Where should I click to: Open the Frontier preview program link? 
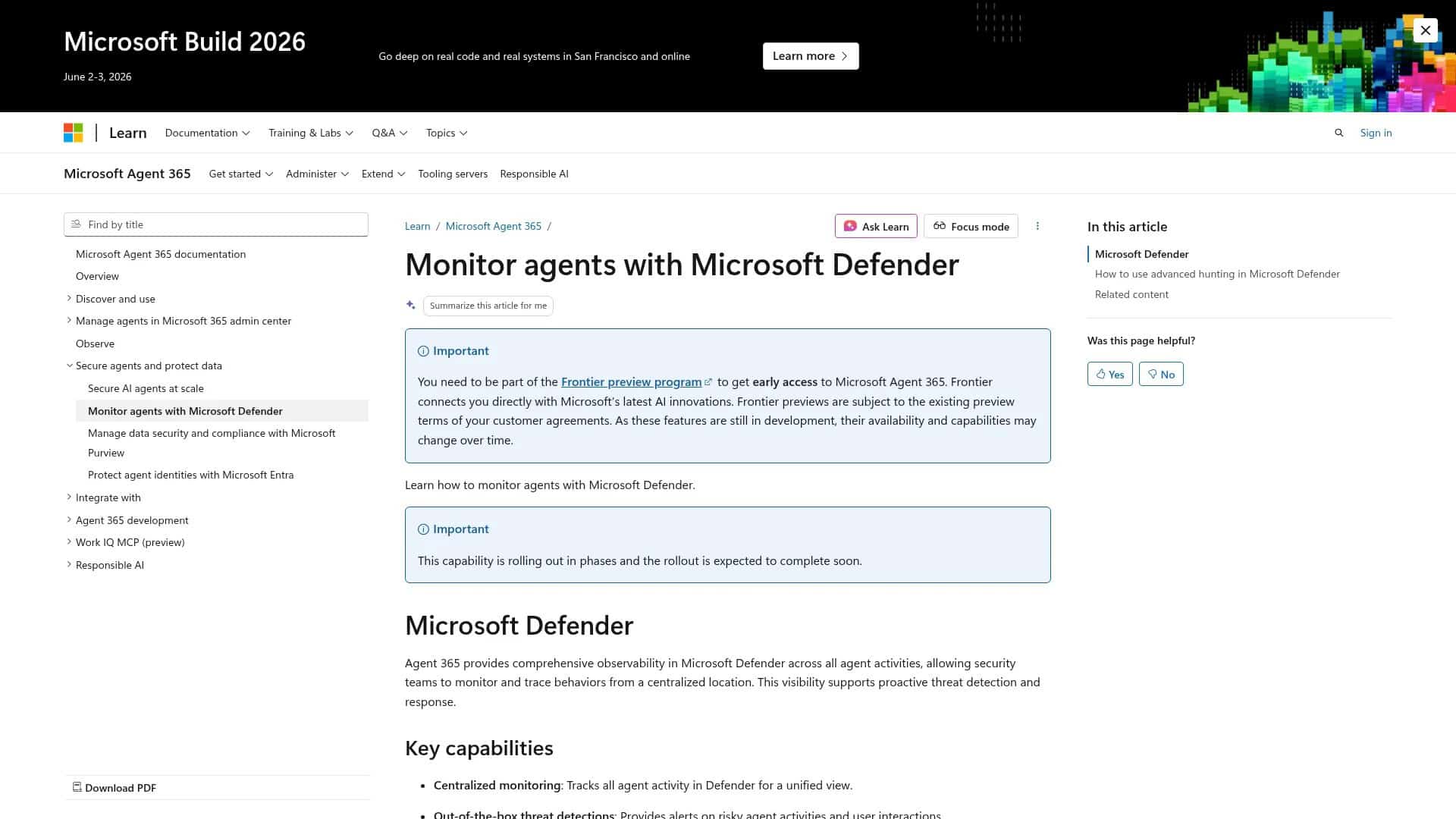click(x=632, y=381)
